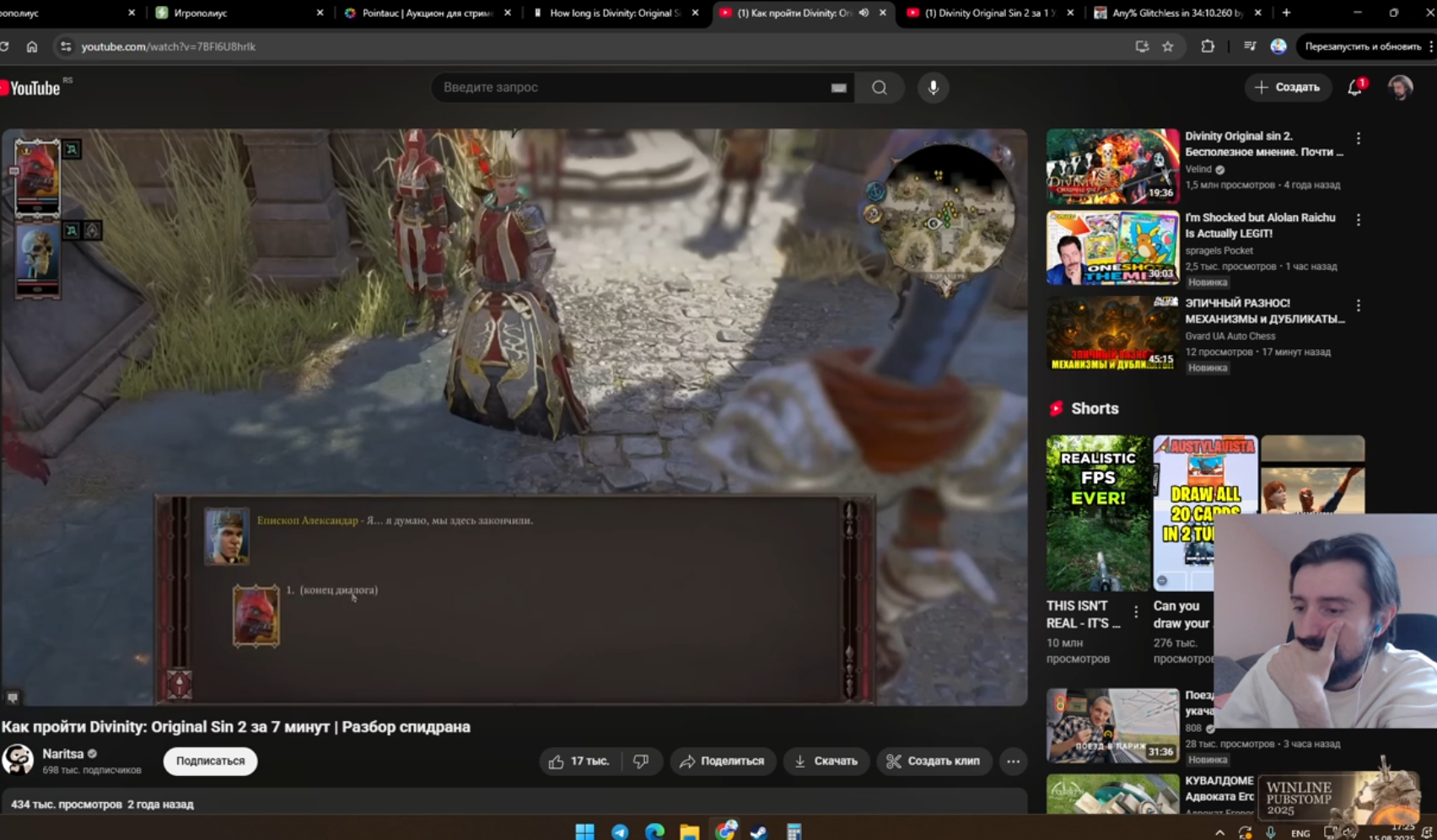The height and width of the screenshot is (840, 1437).
Task: Launch Microsoft Edge from the taskbar
Action: pos(654,832)
